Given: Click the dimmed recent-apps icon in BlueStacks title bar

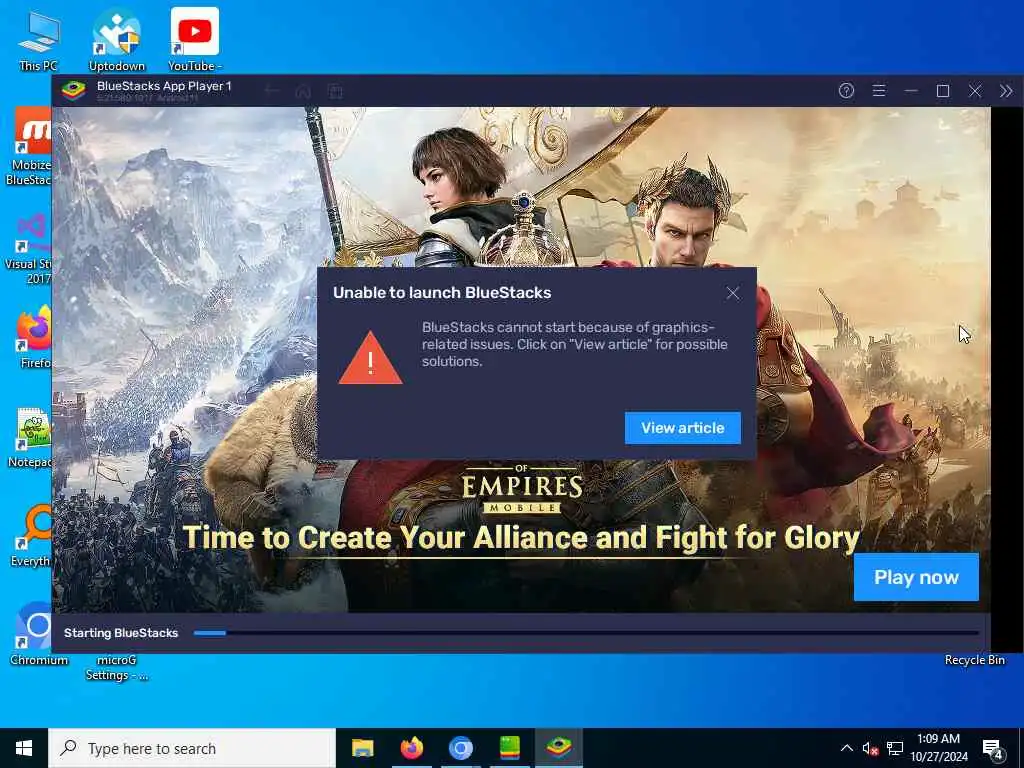Looking at the screenshot, I should coord(335,91).
